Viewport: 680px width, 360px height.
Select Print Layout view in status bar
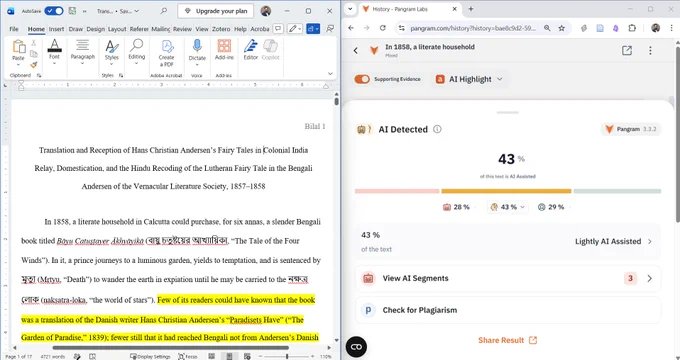229,356
